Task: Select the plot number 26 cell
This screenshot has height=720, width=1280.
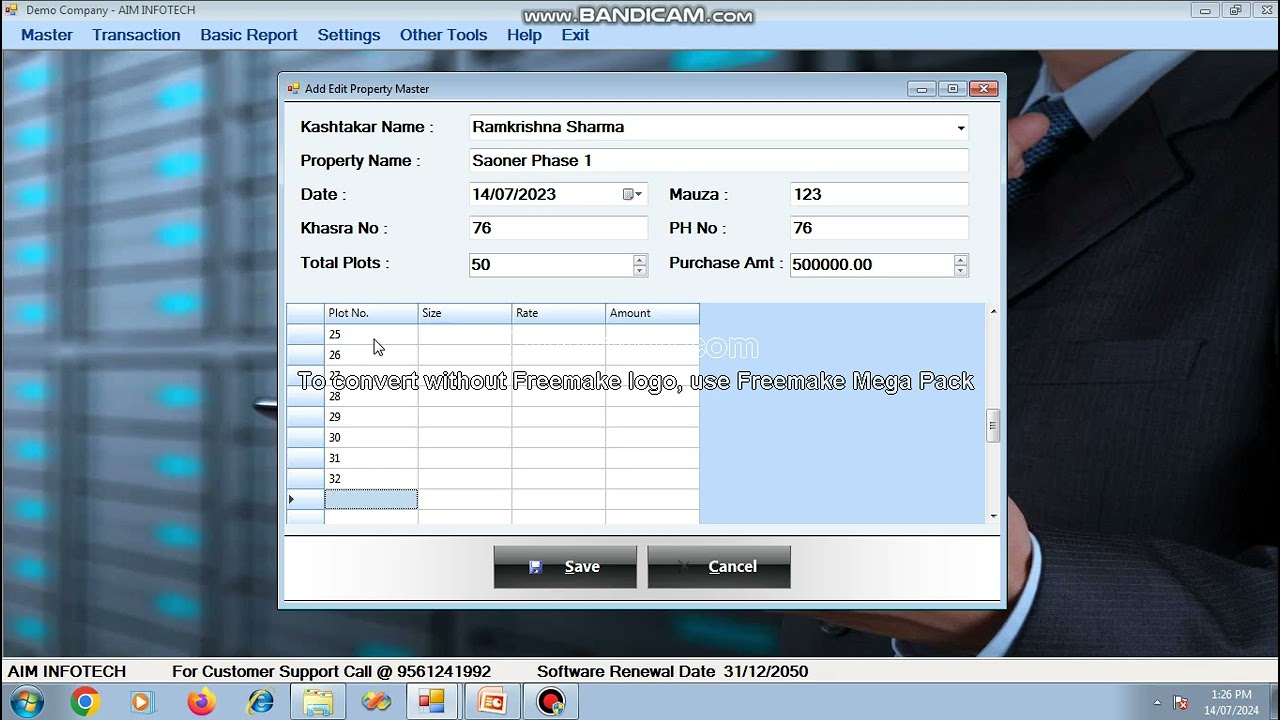Action: coord(371,355)
